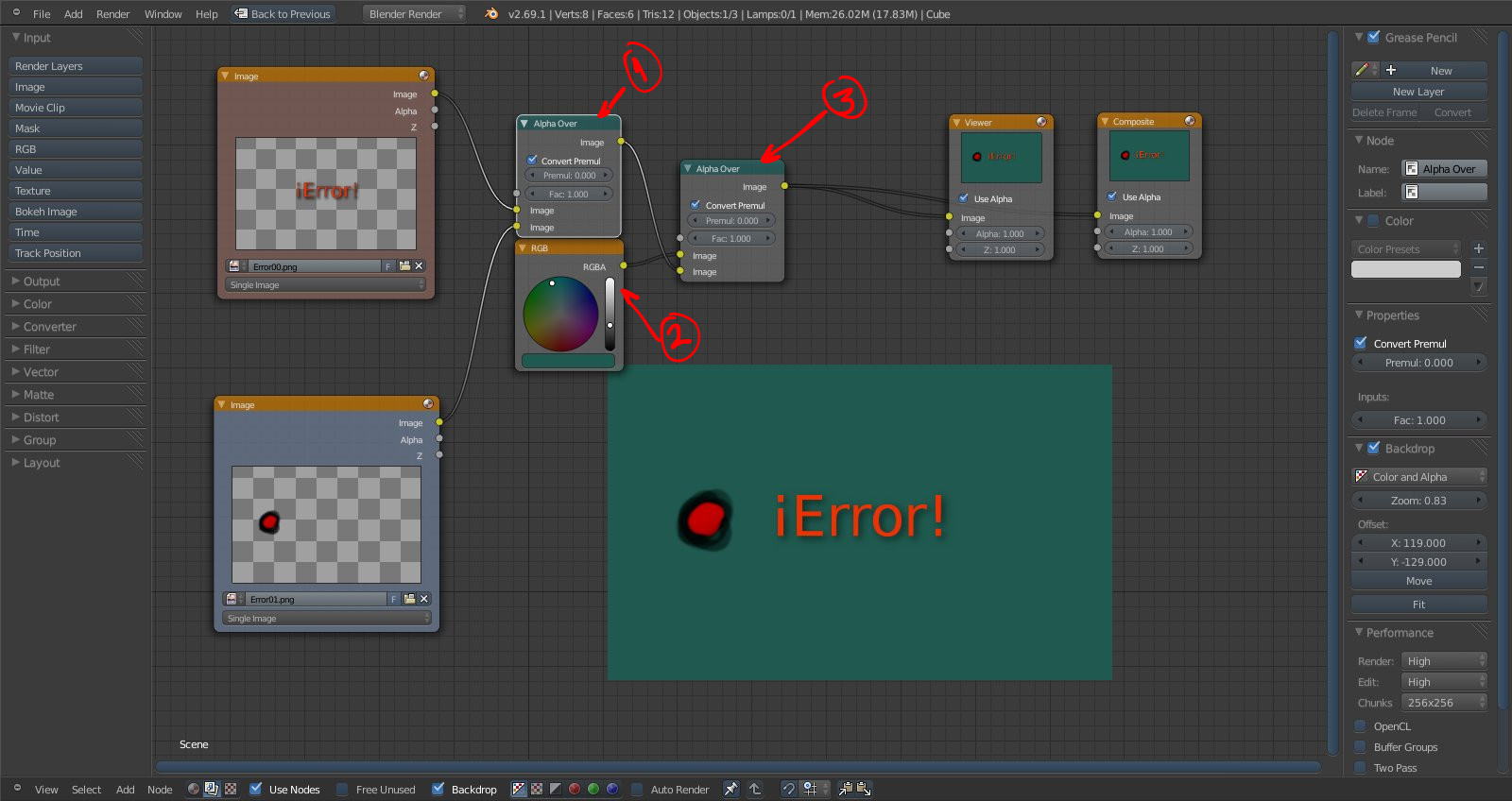Viewport: 1512px width, 801px height.
Task: Click the pin node tree icon
Action: 730,789
